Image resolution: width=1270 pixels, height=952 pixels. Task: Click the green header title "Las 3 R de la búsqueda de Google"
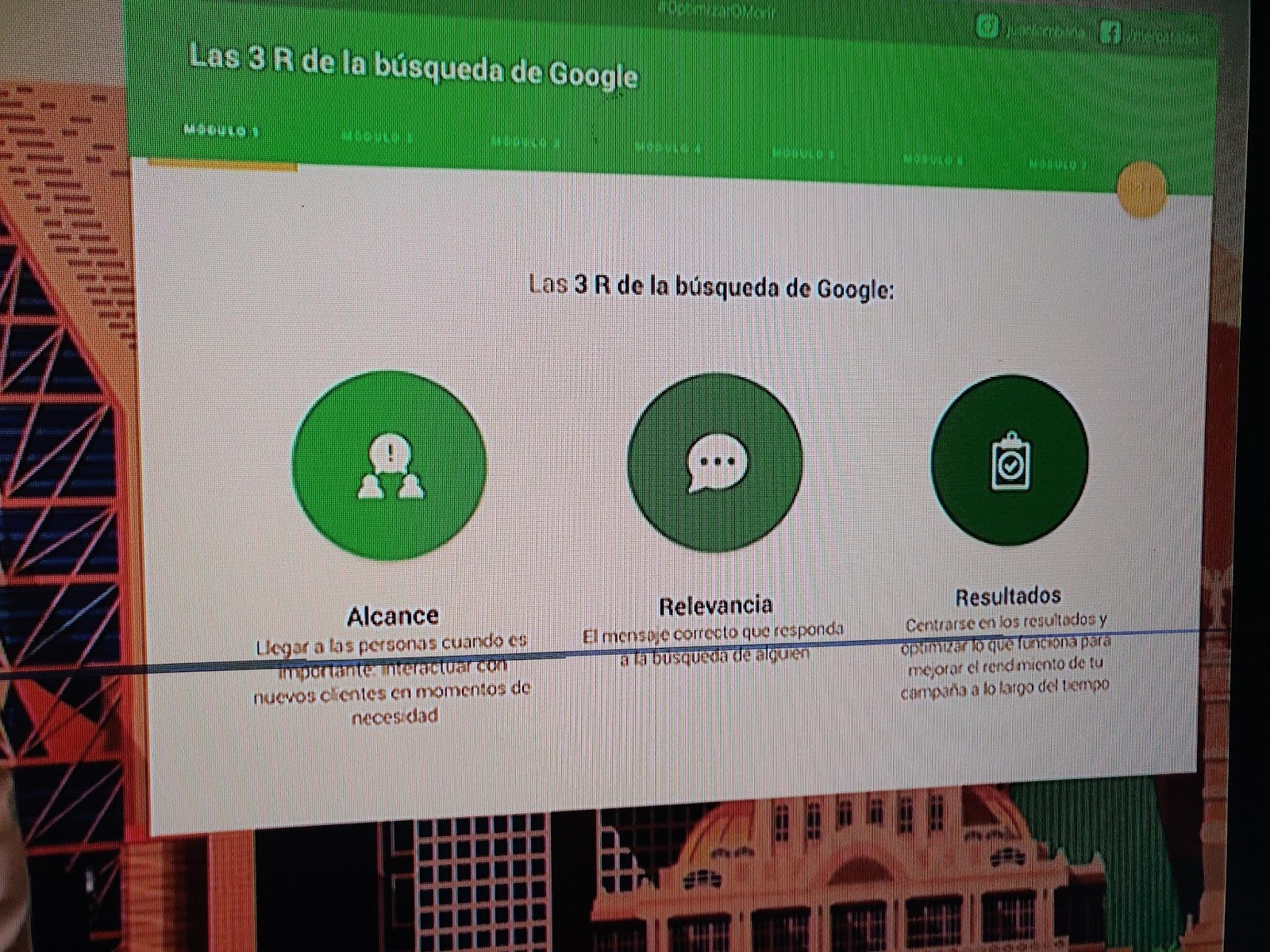click(414, 67)
